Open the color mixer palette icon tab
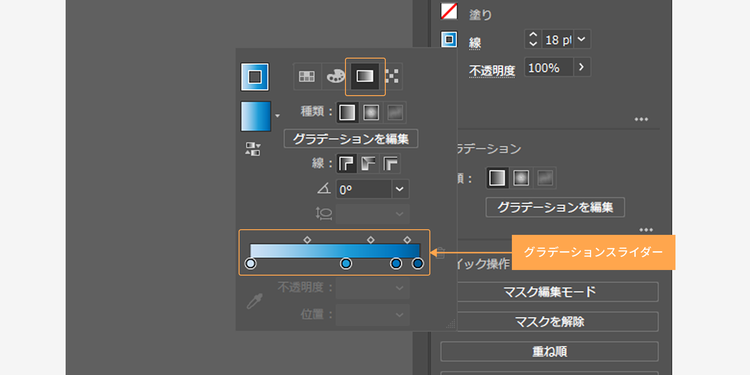 coord(335,77)
